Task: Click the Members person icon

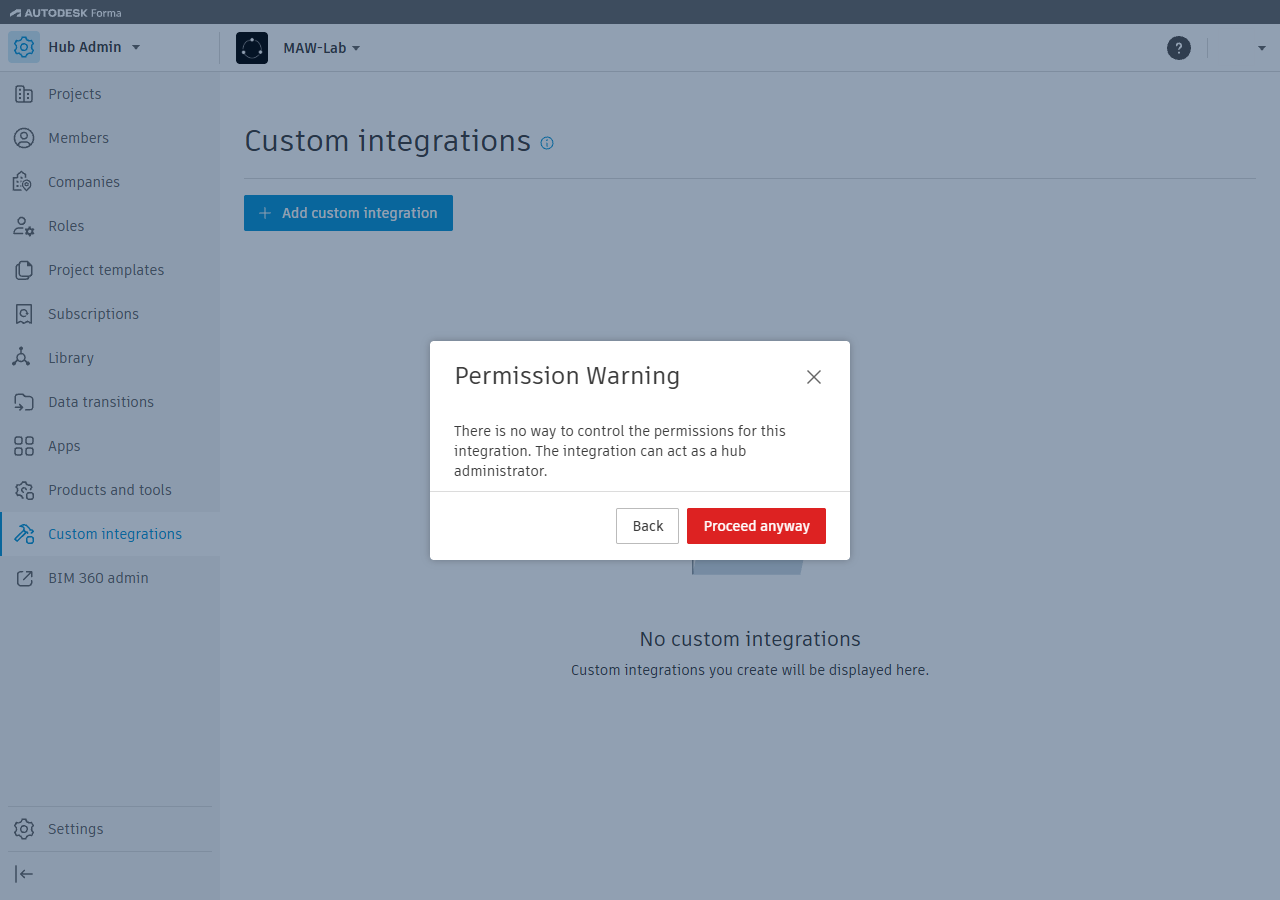Action: (24, 138)
